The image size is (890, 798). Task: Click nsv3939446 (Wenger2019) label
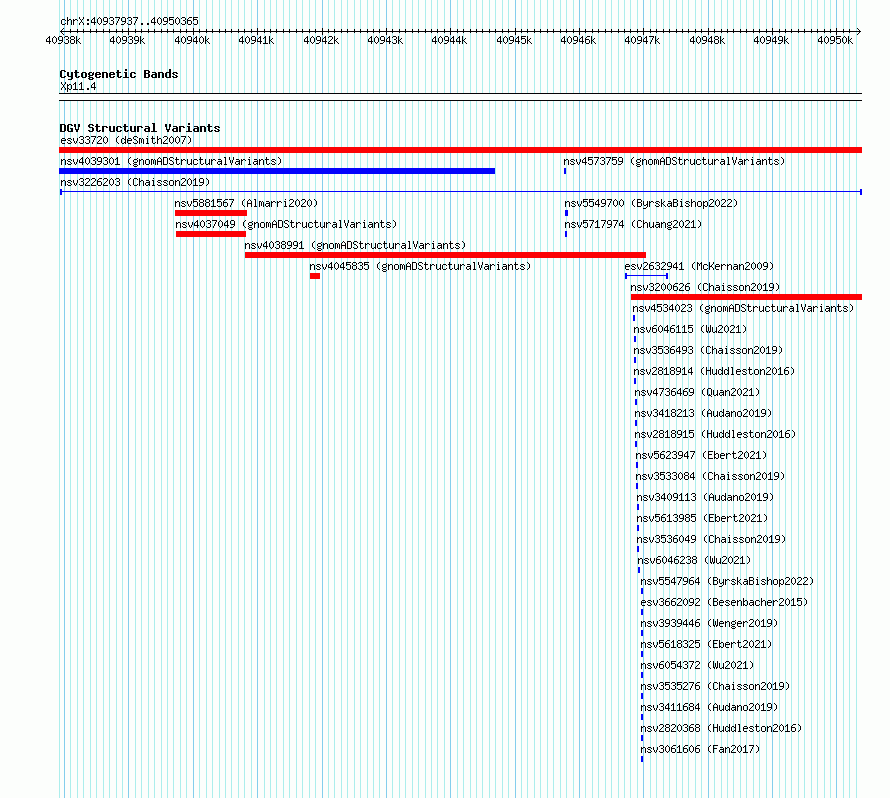click(709, 623)
